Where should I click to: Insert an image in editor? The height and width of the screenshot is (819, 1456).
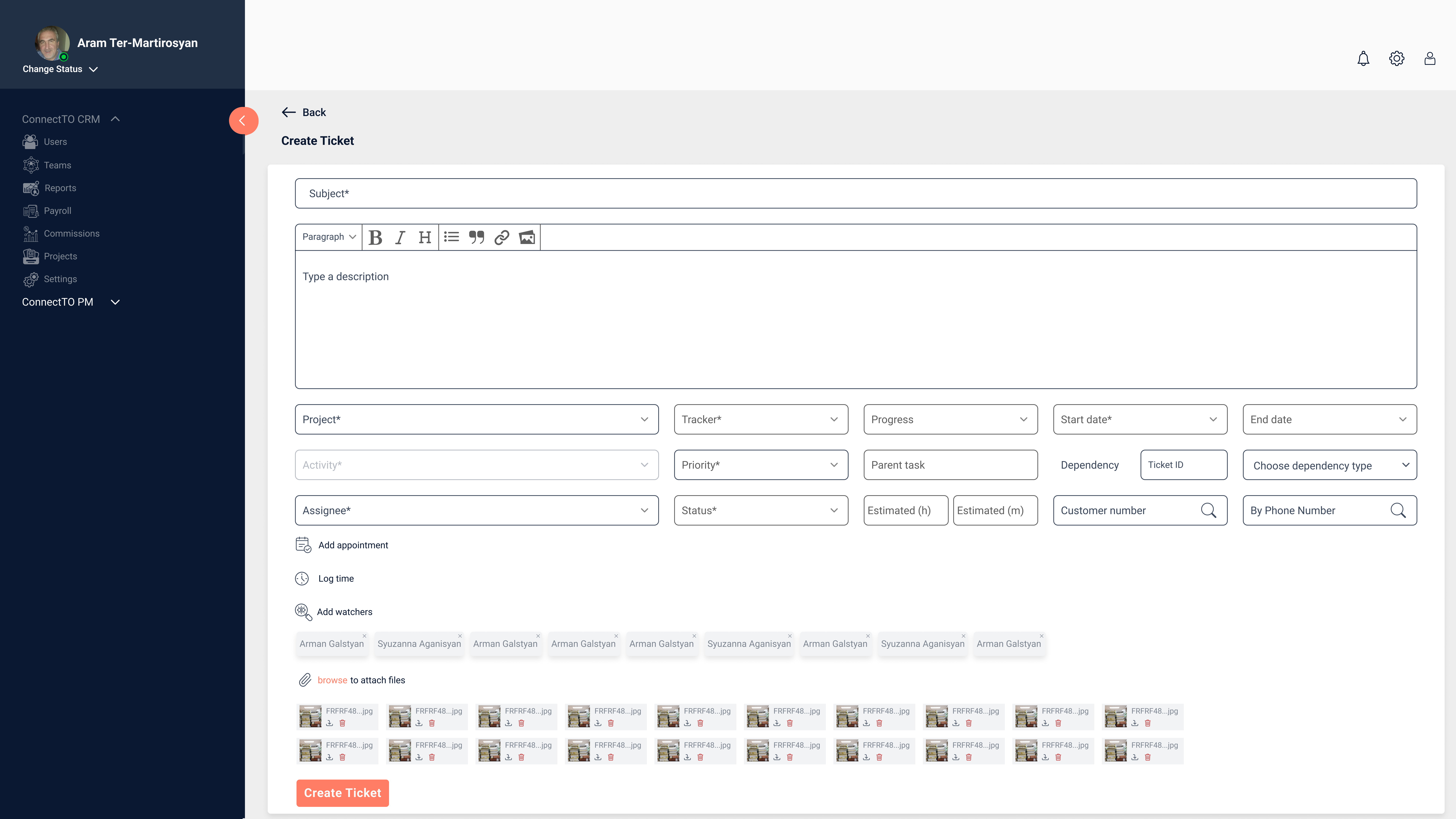[527, 237]
